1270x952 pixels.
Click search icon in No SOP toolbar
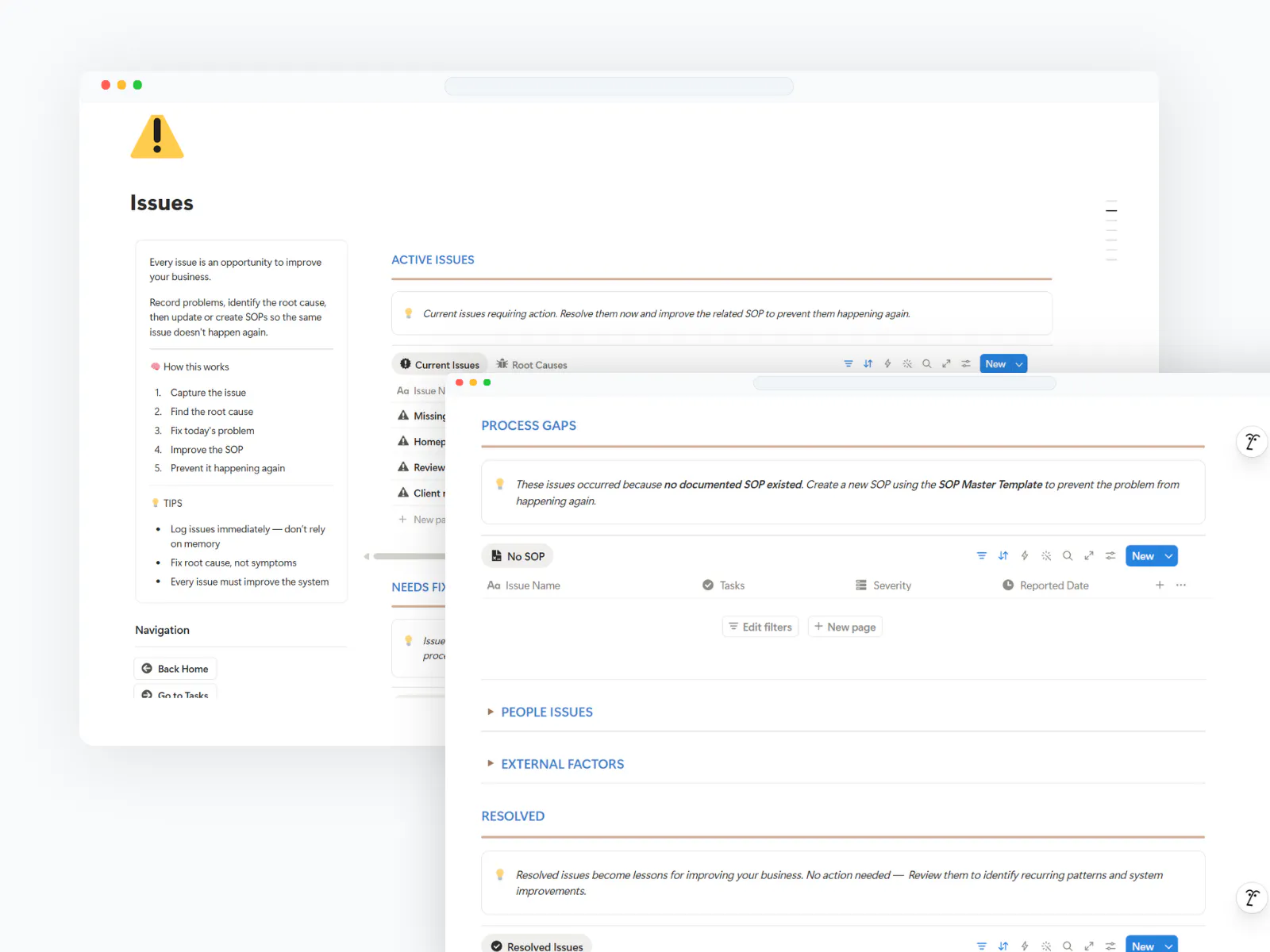click(1068, 556)
